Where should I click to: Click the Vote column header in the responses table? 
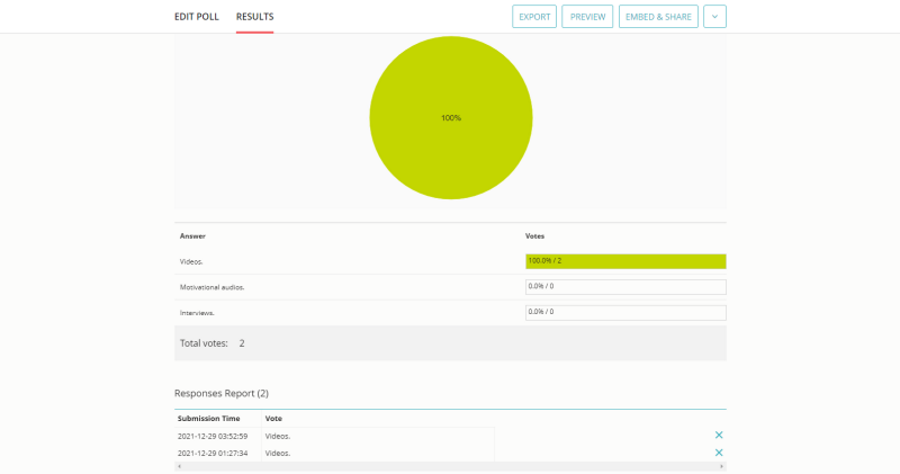click(273, 418)
